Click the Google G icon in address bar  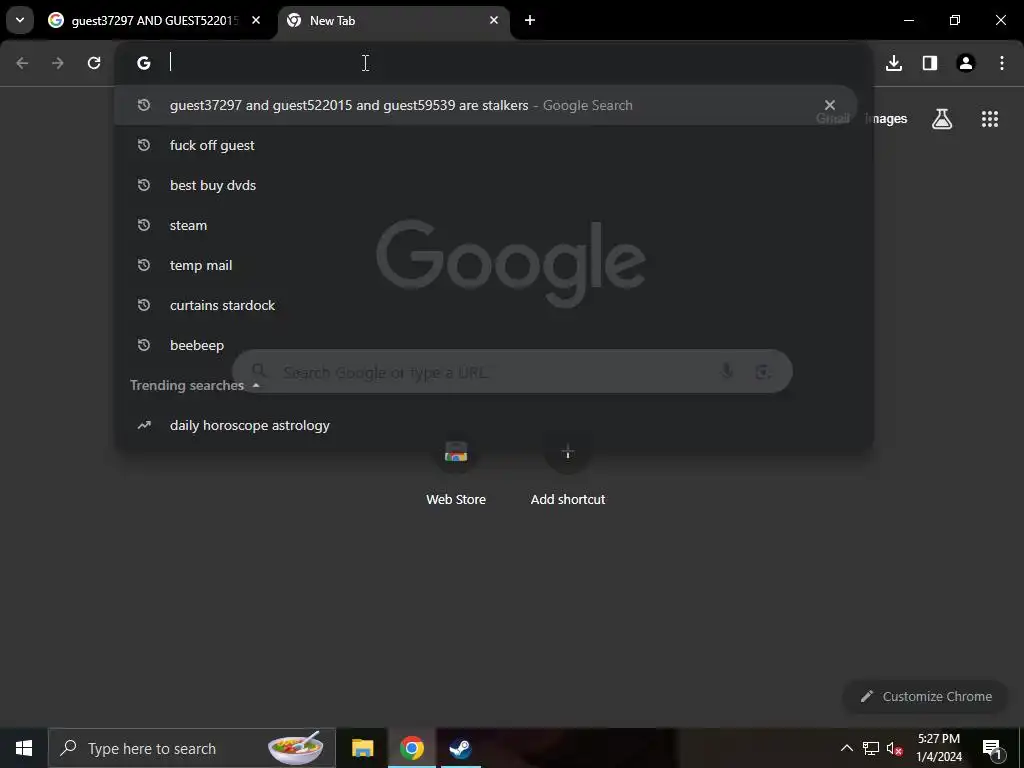[144, 63]
